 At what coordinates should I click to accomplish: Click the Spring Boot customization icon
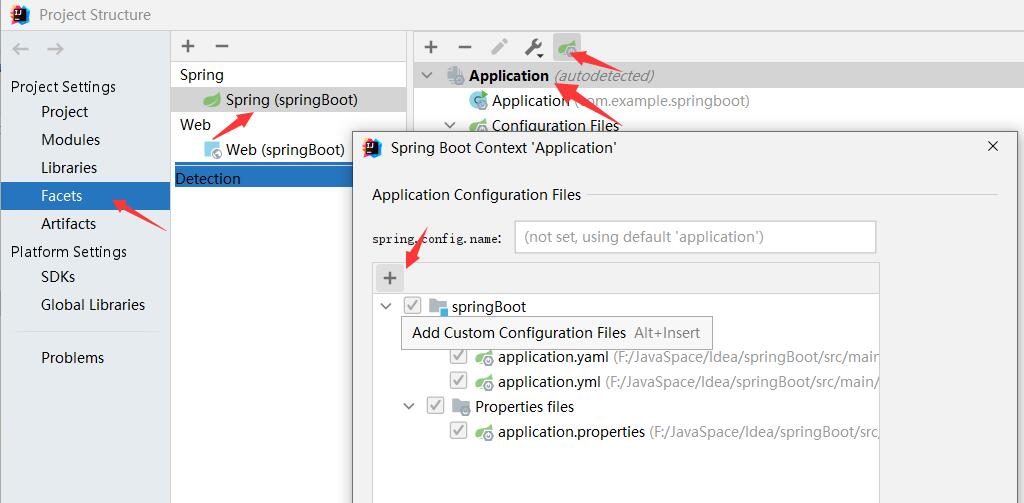567,47
